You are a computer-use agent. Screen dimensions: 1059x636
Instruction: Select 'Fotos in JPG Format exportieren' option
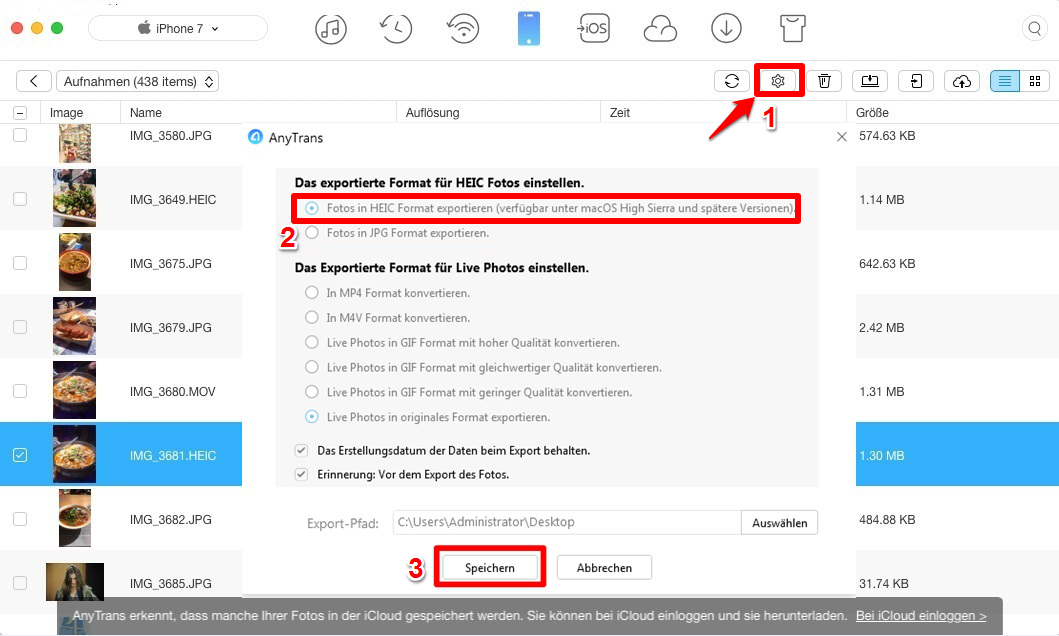pyautogui.click(x=311, y=233)
